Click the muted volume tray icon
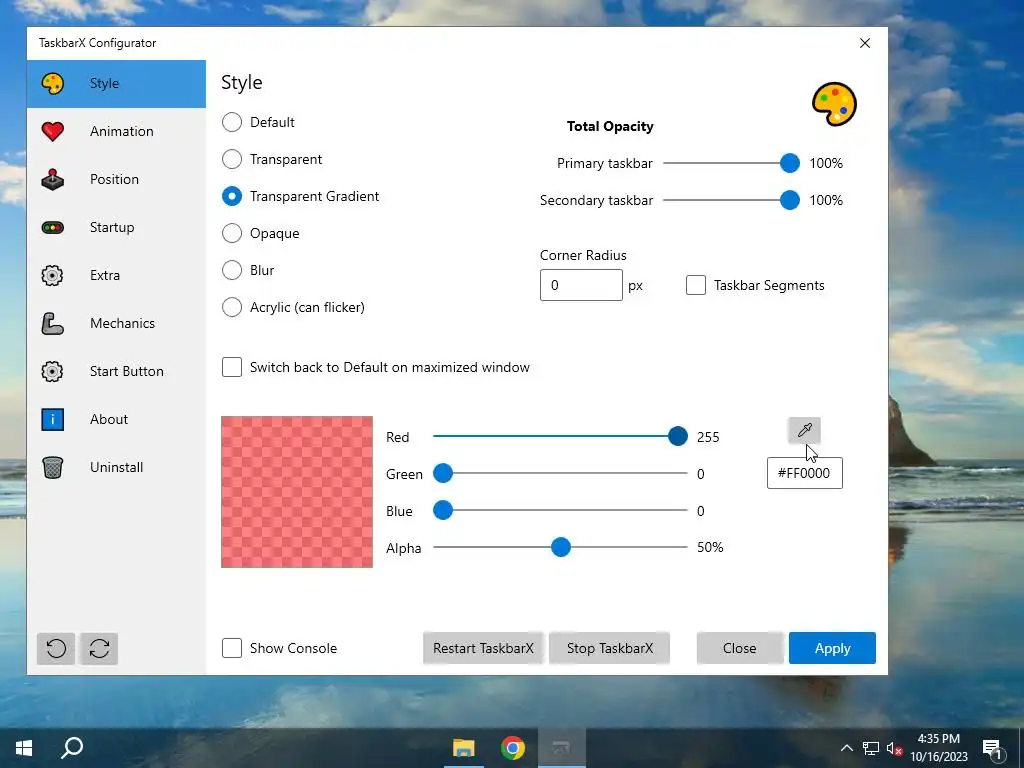 click(x=894, y=748)
